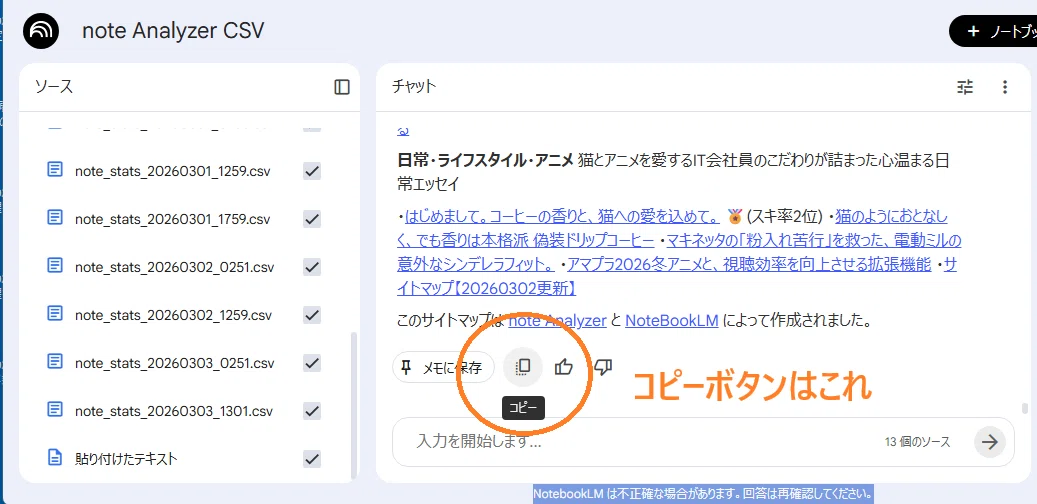
Task: Select note_stats_20260302_0251.csv file name
Action: point(175,267)
